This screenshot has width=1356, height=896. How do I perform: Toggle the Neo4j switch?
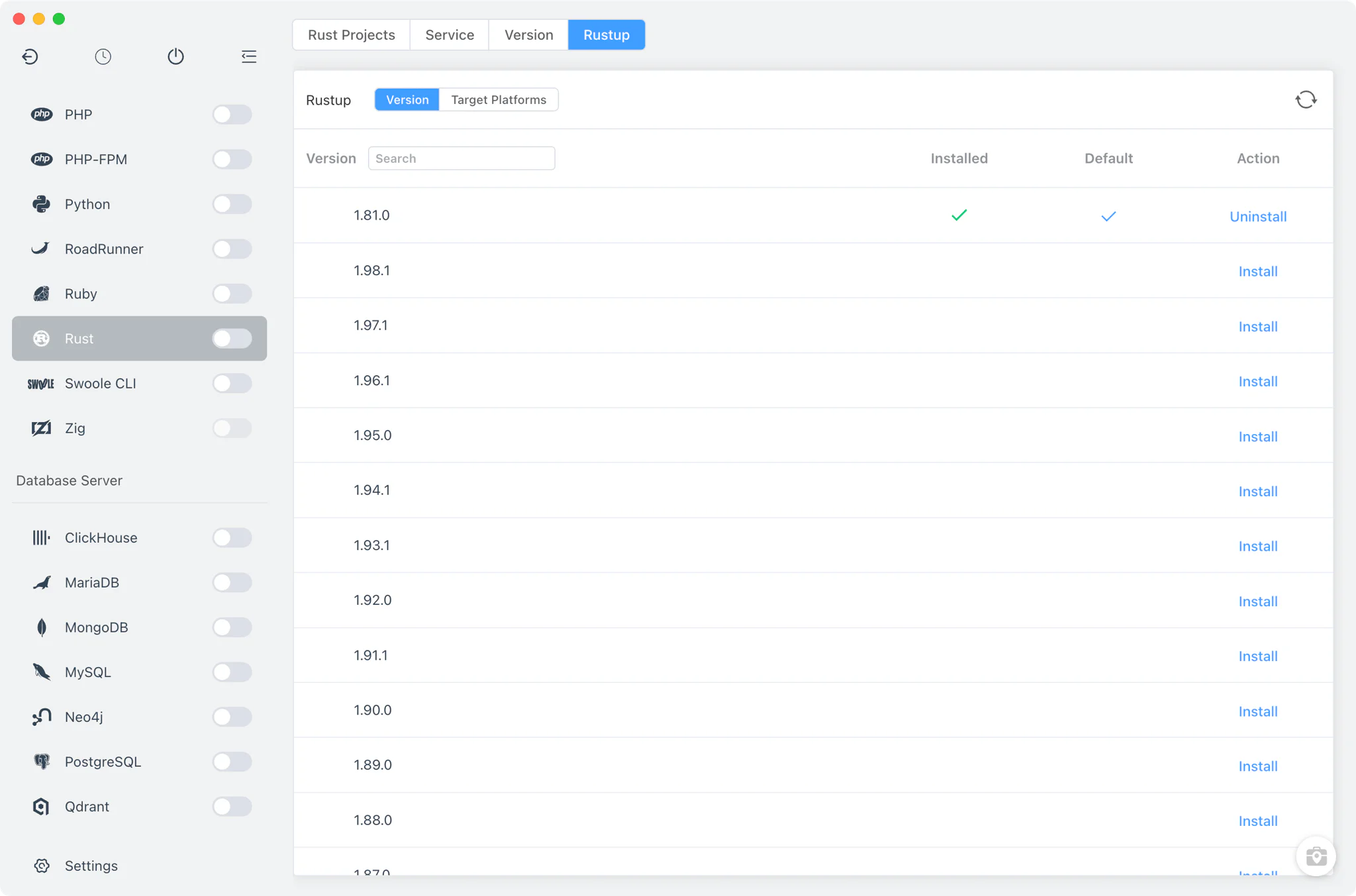pyautogui.click(x=232, y=717)
